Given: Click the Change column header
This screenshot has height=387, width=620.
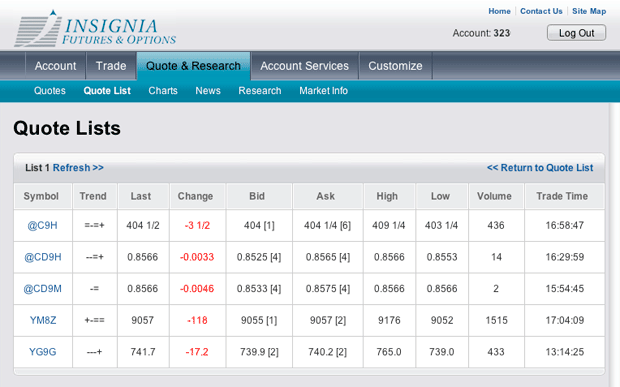Looking at the screenshot, I should click(x=197, y=196).
